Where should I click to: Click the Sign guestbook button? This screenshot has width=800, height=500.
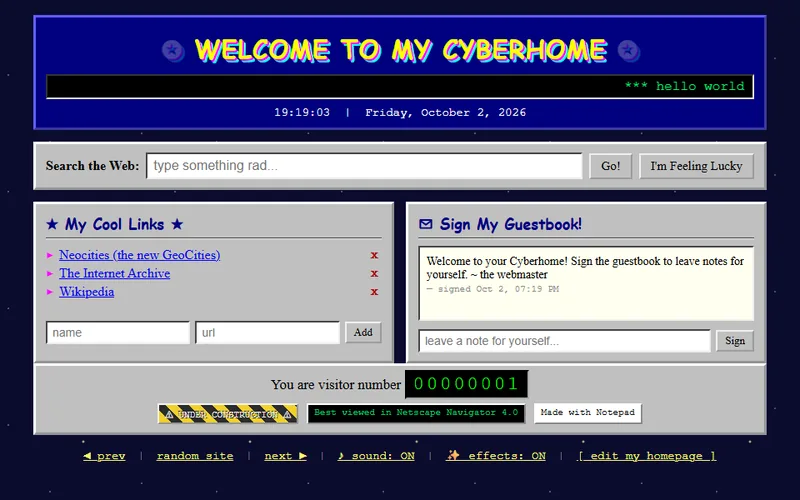point(735,341)
